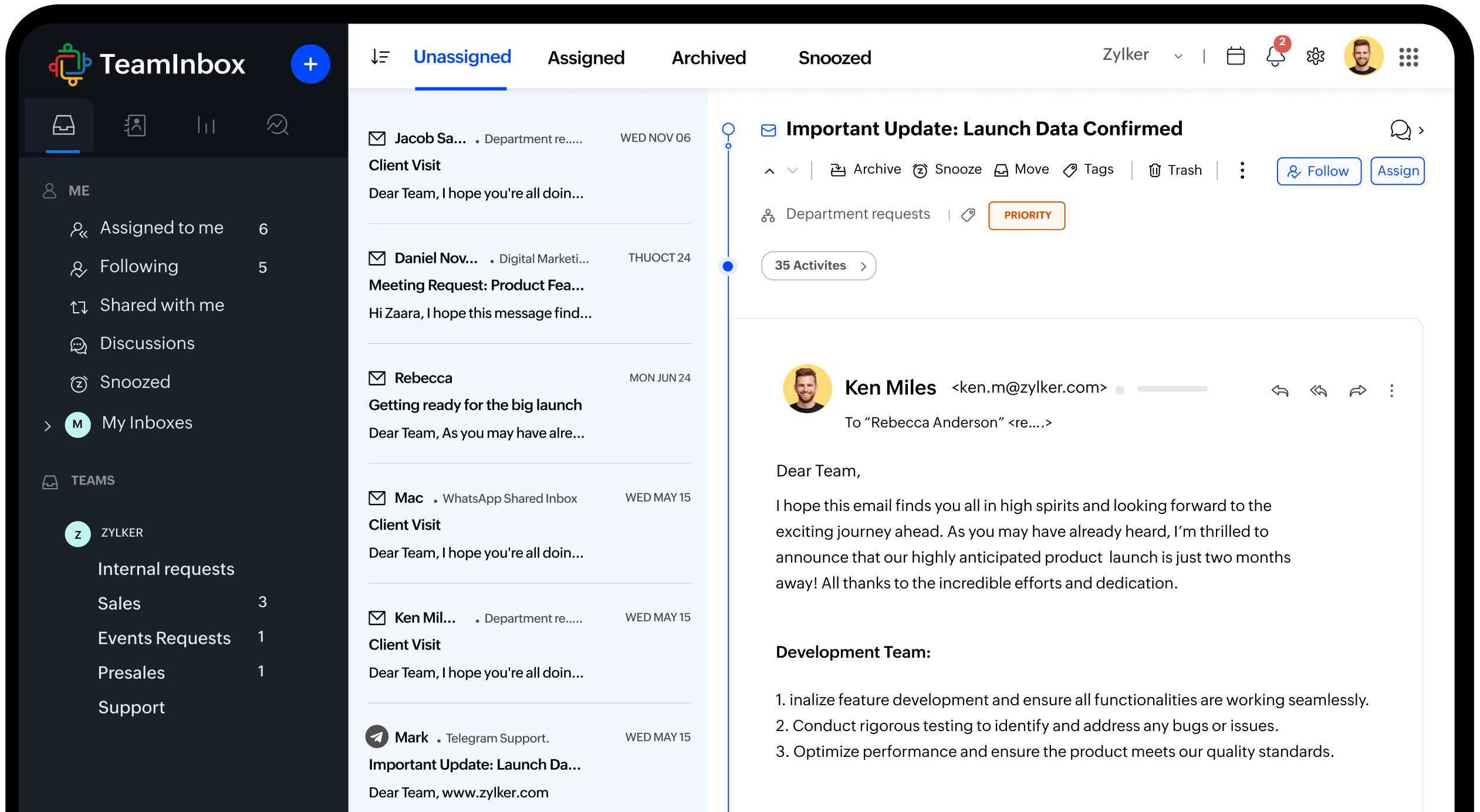1480x812 pixels.
Task: Forward Ken Miles's email
Action: pyautogui.click(x=1357, y=390)
